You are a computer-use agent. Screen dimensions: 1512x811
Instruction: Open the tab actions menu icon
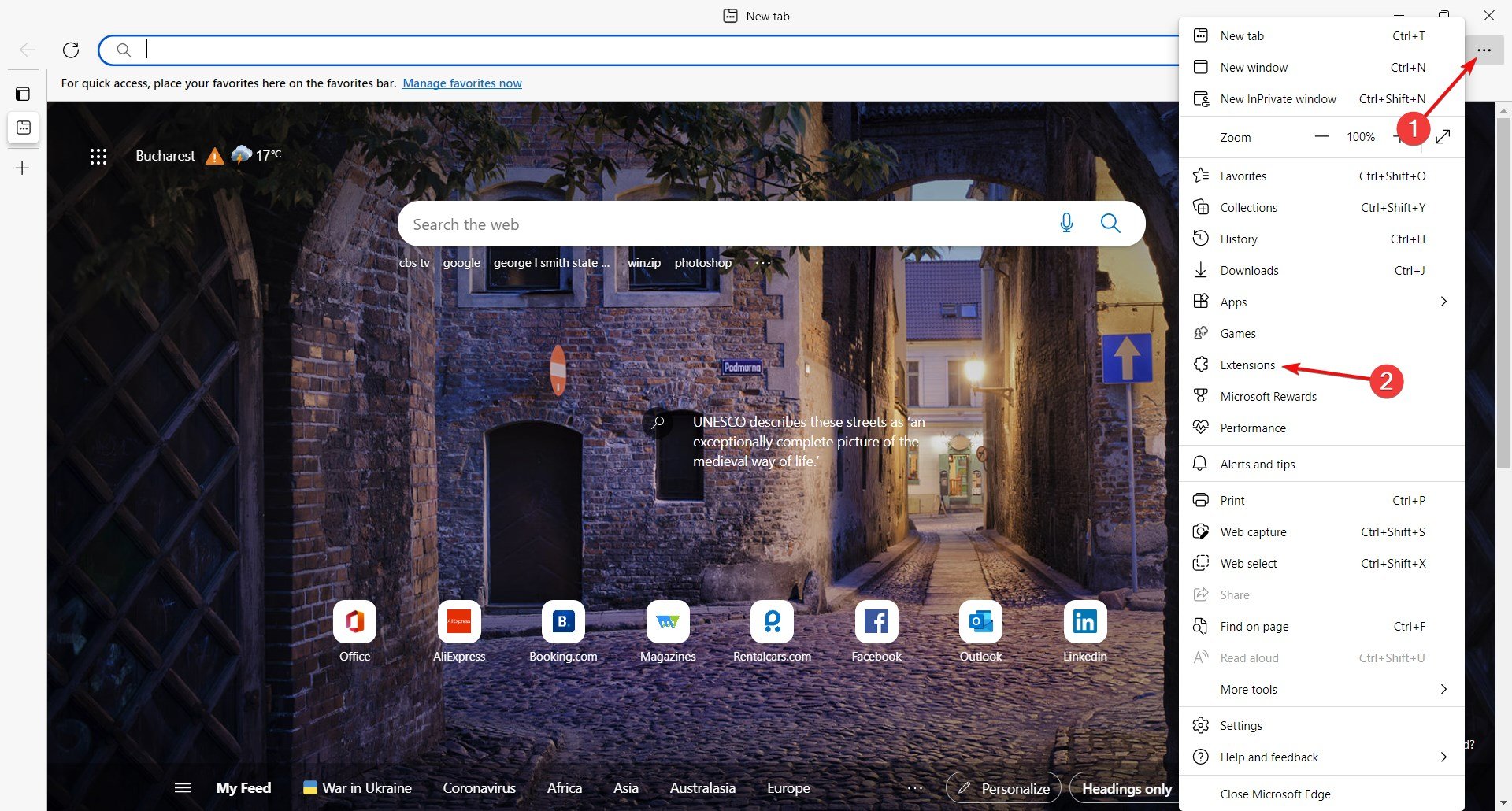pyautogui.click(x=23, y=94)
